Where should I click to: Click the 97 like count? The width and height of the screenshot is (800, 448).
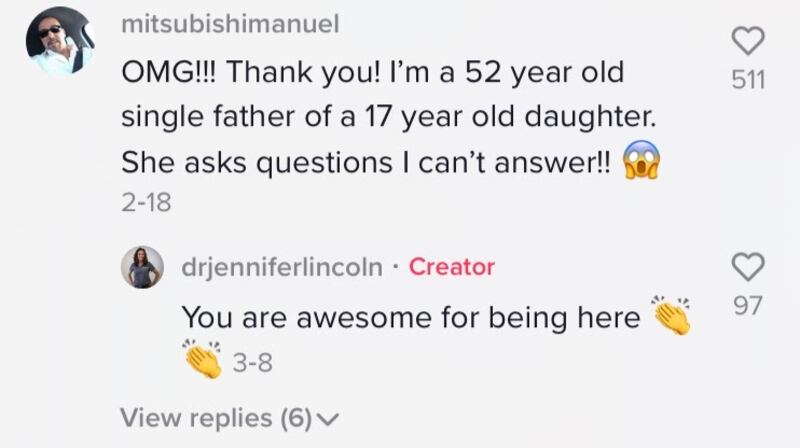point(748,305)
